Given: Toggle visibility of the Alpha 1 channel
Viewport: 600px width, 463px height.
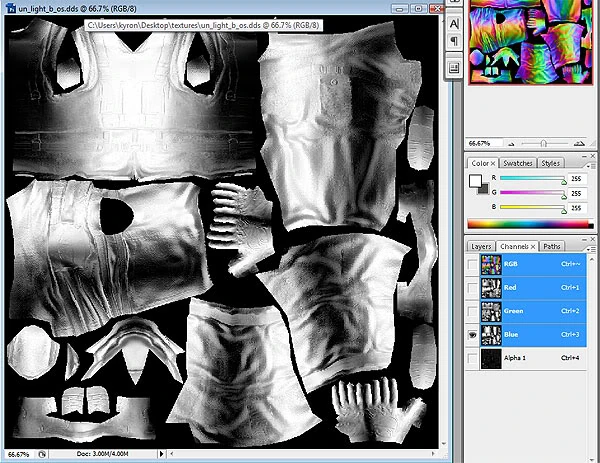Looking at the screenshot, I should pos(471,357).
